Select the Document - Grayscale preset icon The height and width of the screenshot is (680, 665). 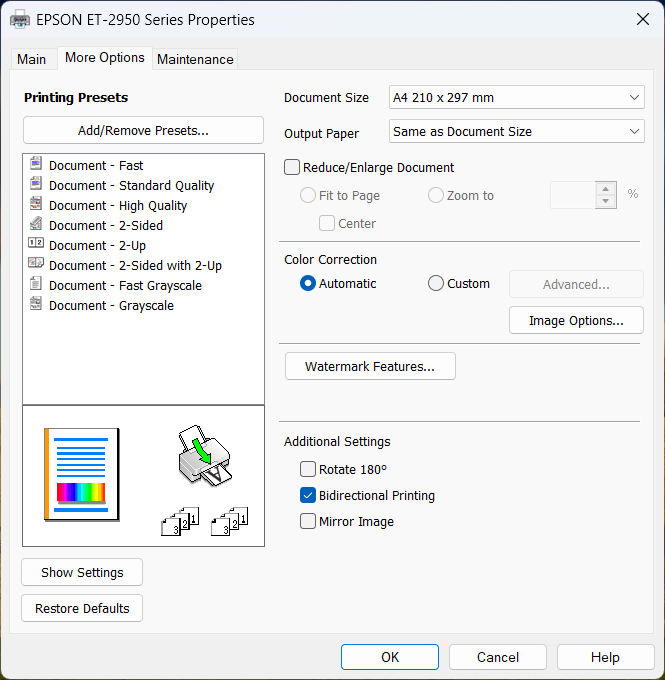[x=36, y=305]
